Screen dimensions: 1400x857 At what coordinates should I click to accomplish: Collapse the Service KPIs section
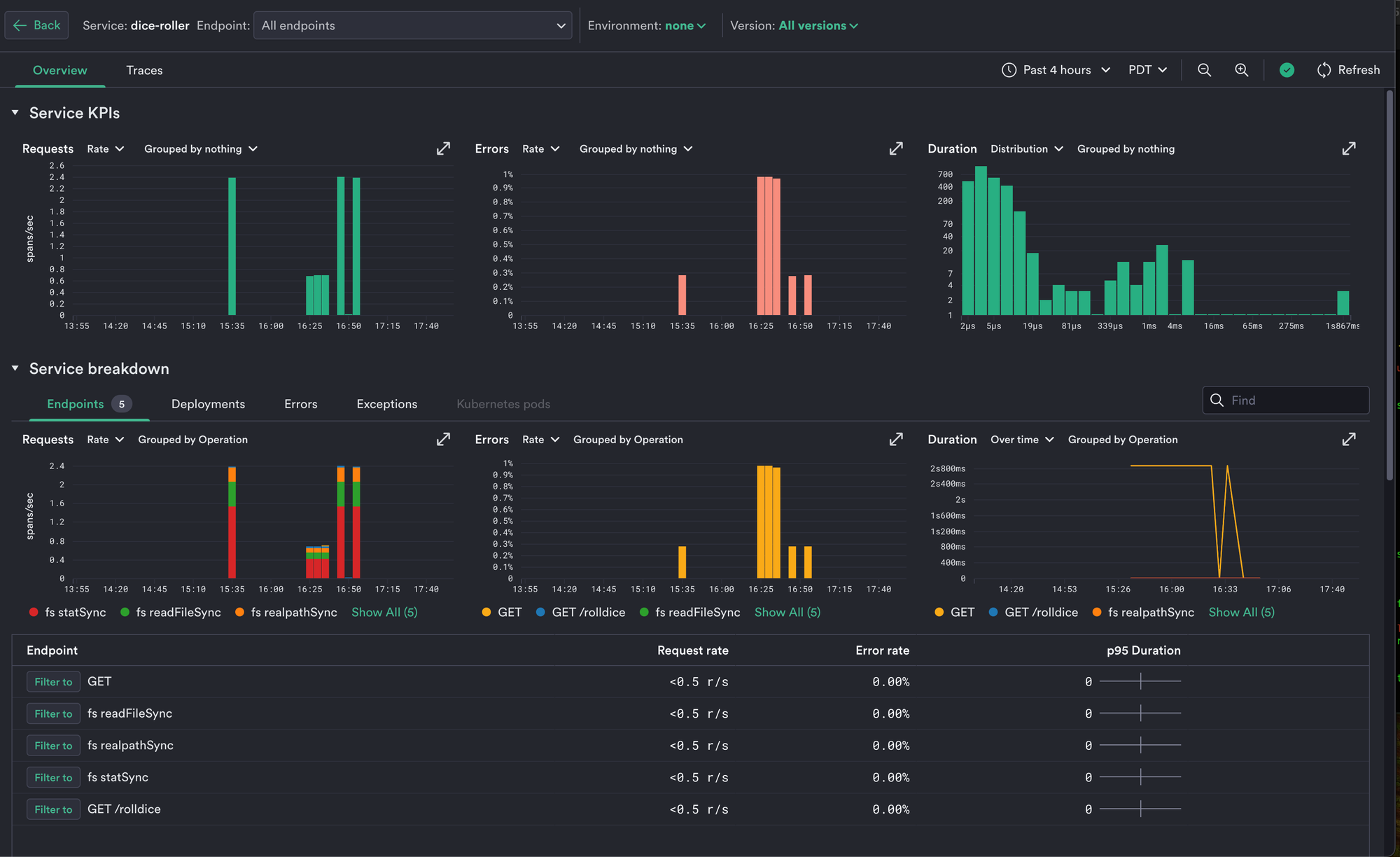[x=15, y=113]
